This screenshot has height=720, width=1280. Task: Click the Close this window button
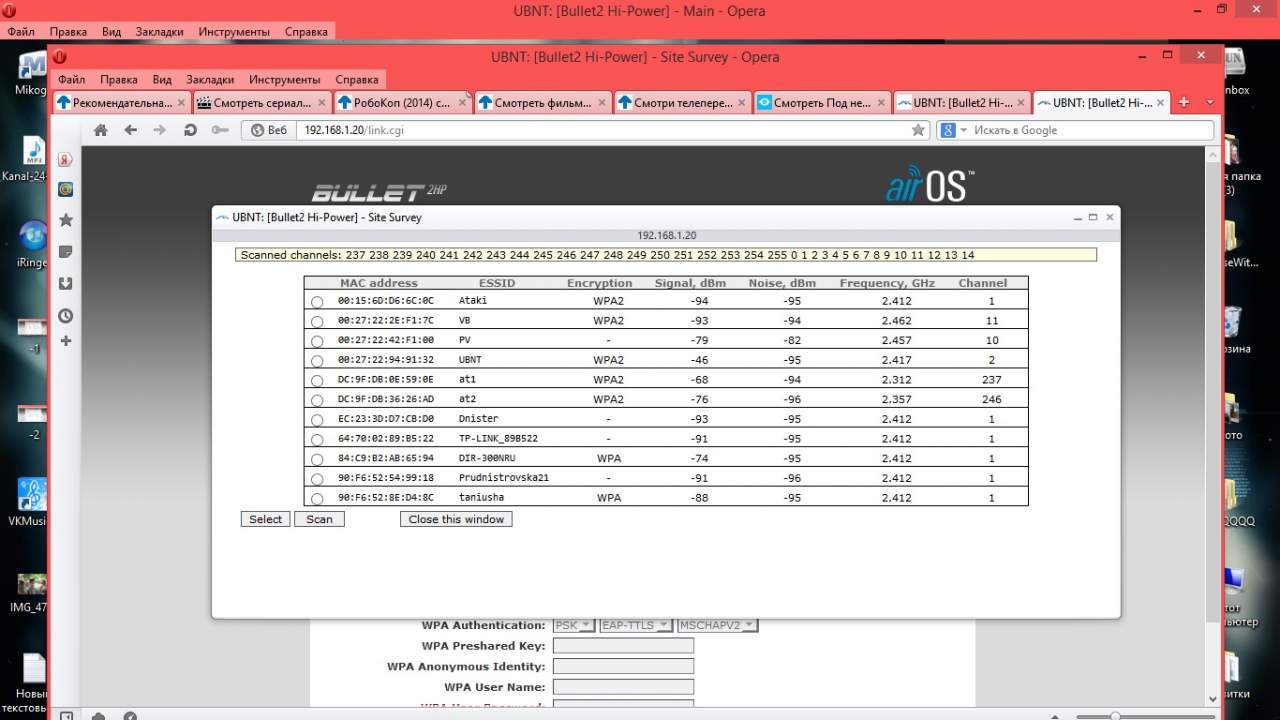pos(456,519)
